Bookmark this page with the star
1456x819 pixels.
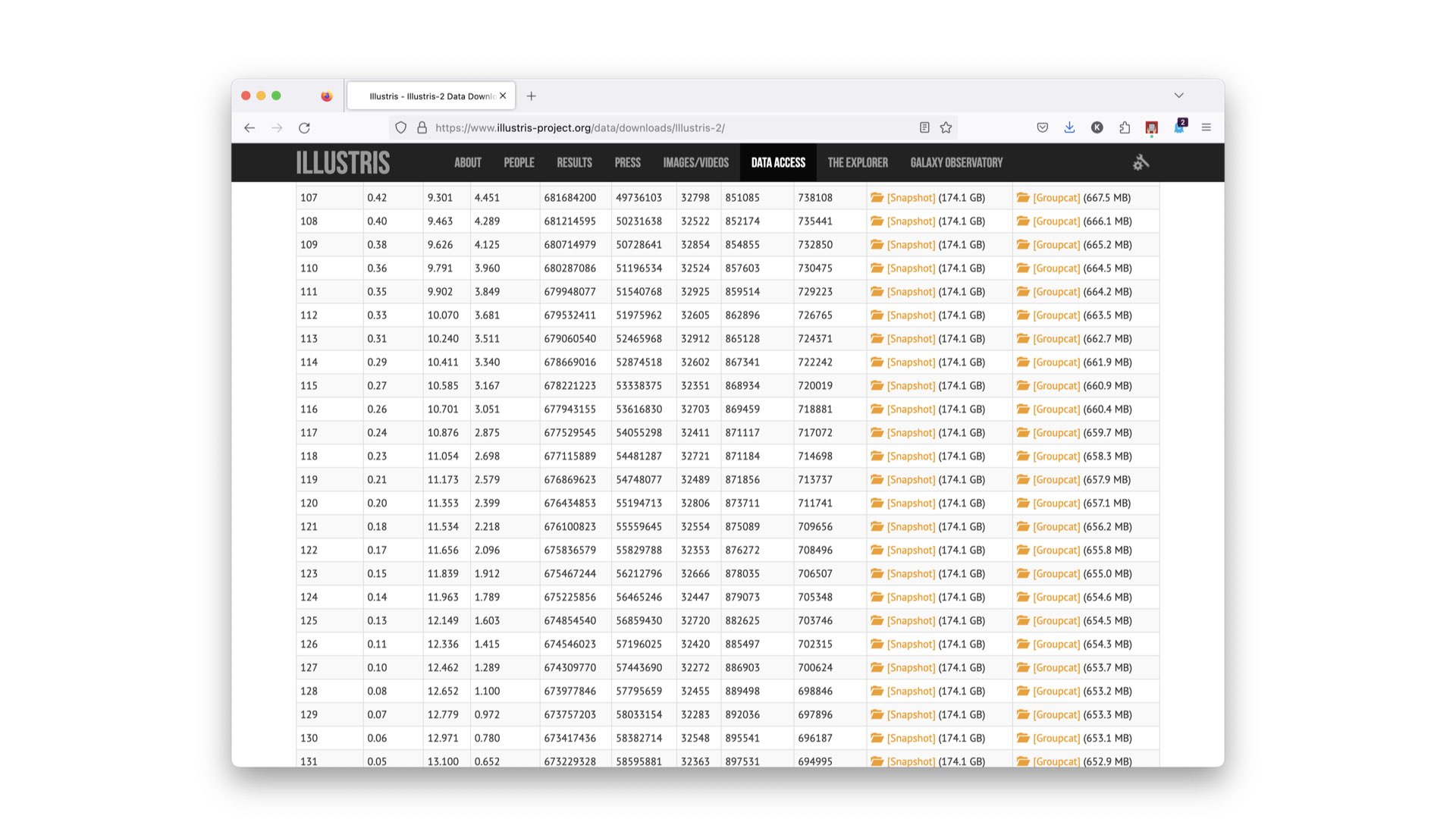(946, 128)
